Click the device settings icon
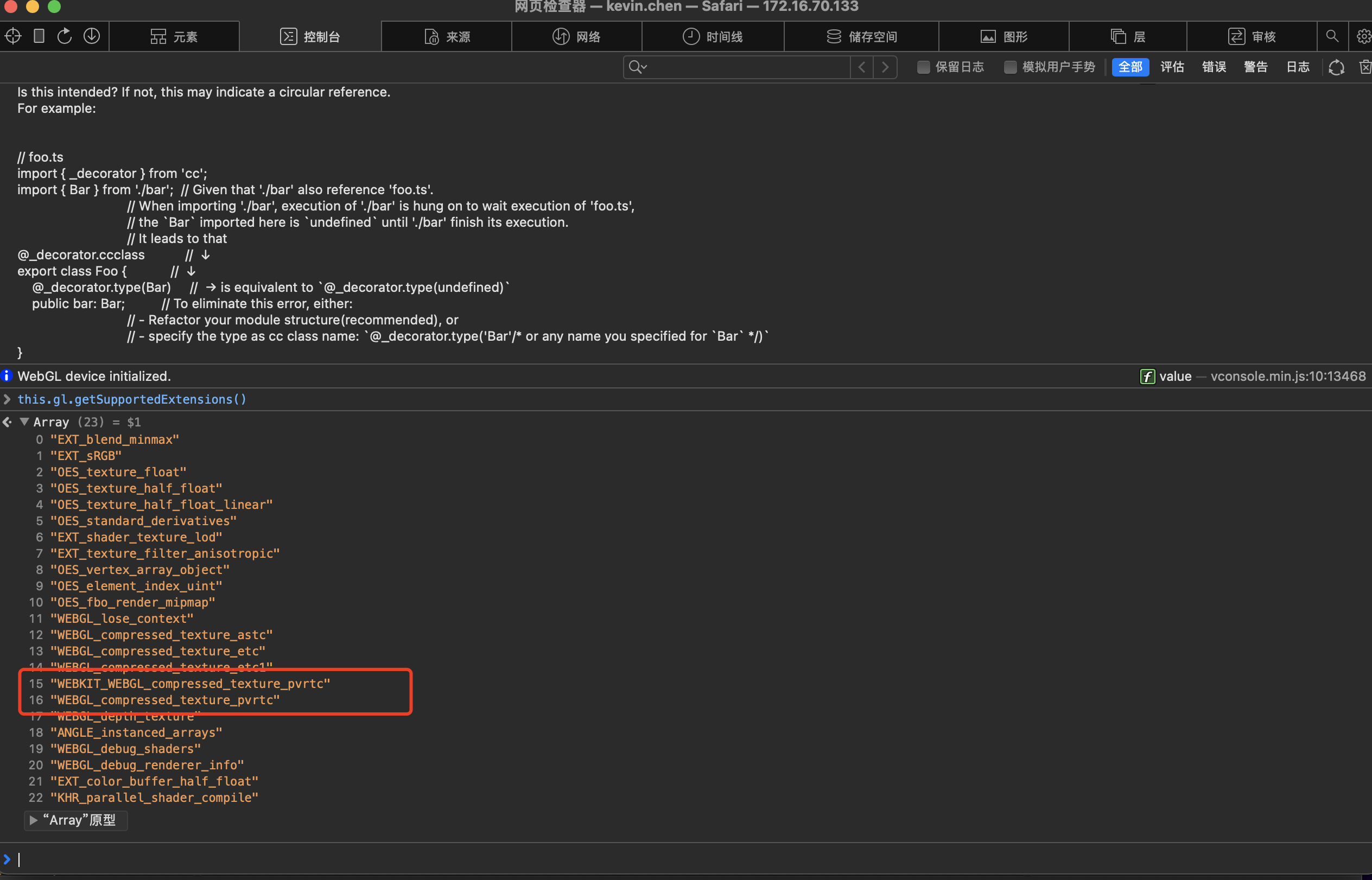This screenshot has width=1372, height=880. pos(39,36)
